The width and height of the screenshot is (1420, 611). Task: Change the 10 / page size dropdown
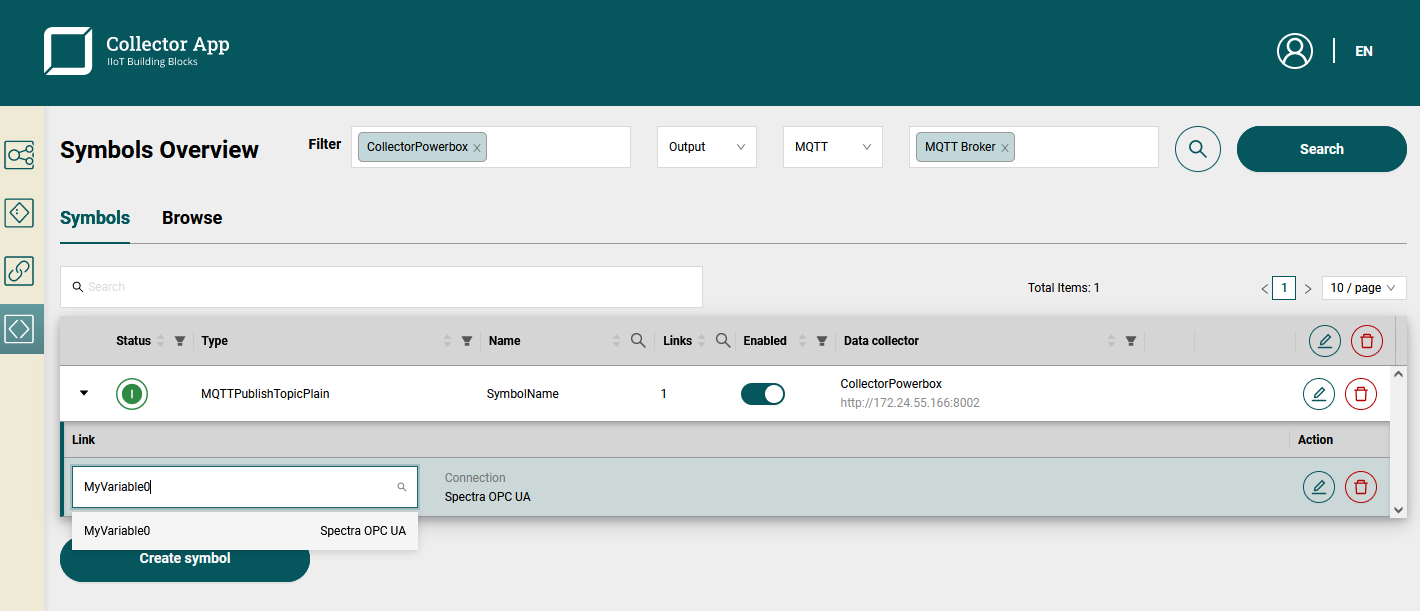(1361, 288)
